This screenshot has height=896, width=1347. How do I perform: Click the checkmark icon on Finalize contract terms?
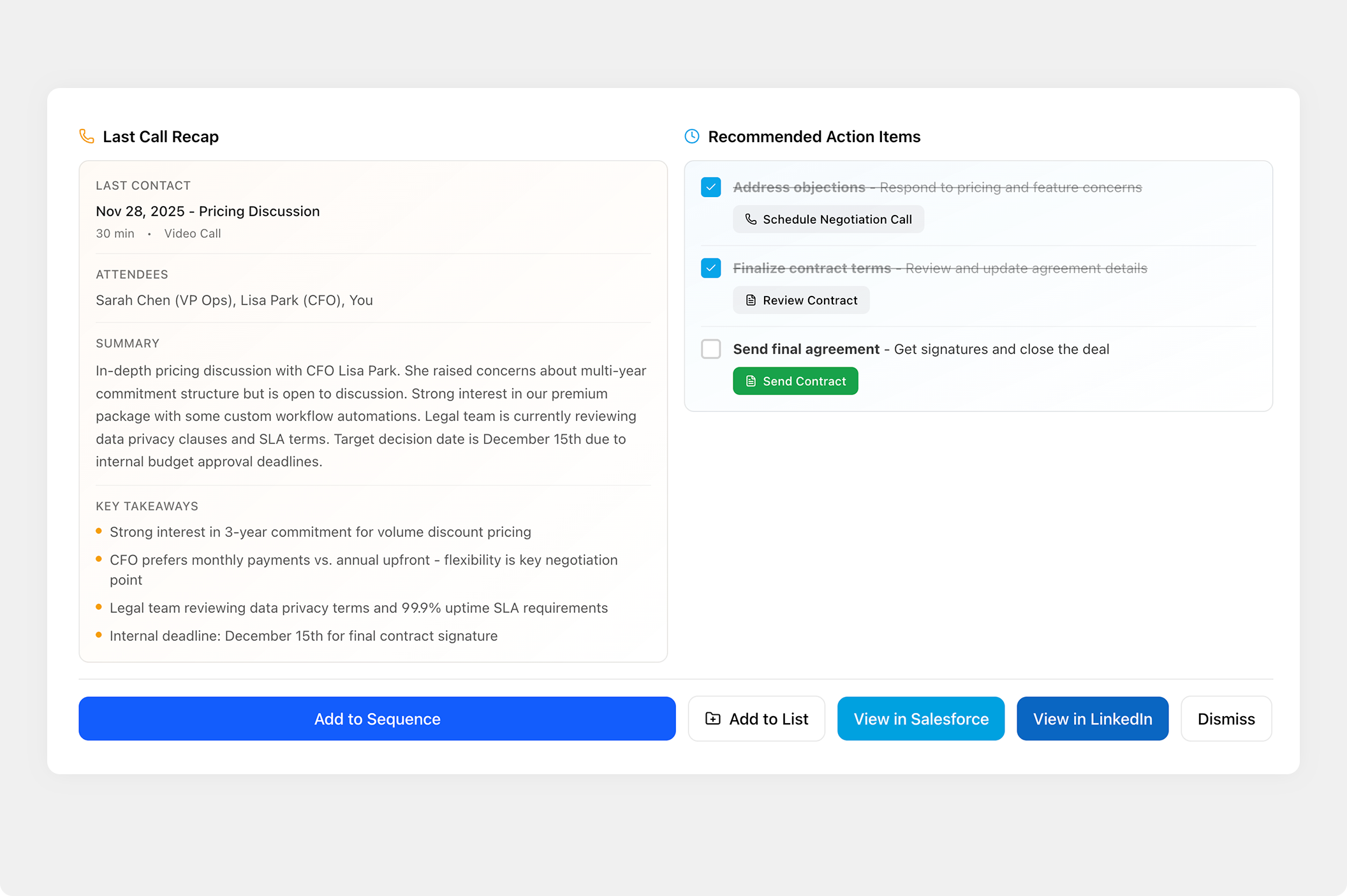[x=710, y=268]
